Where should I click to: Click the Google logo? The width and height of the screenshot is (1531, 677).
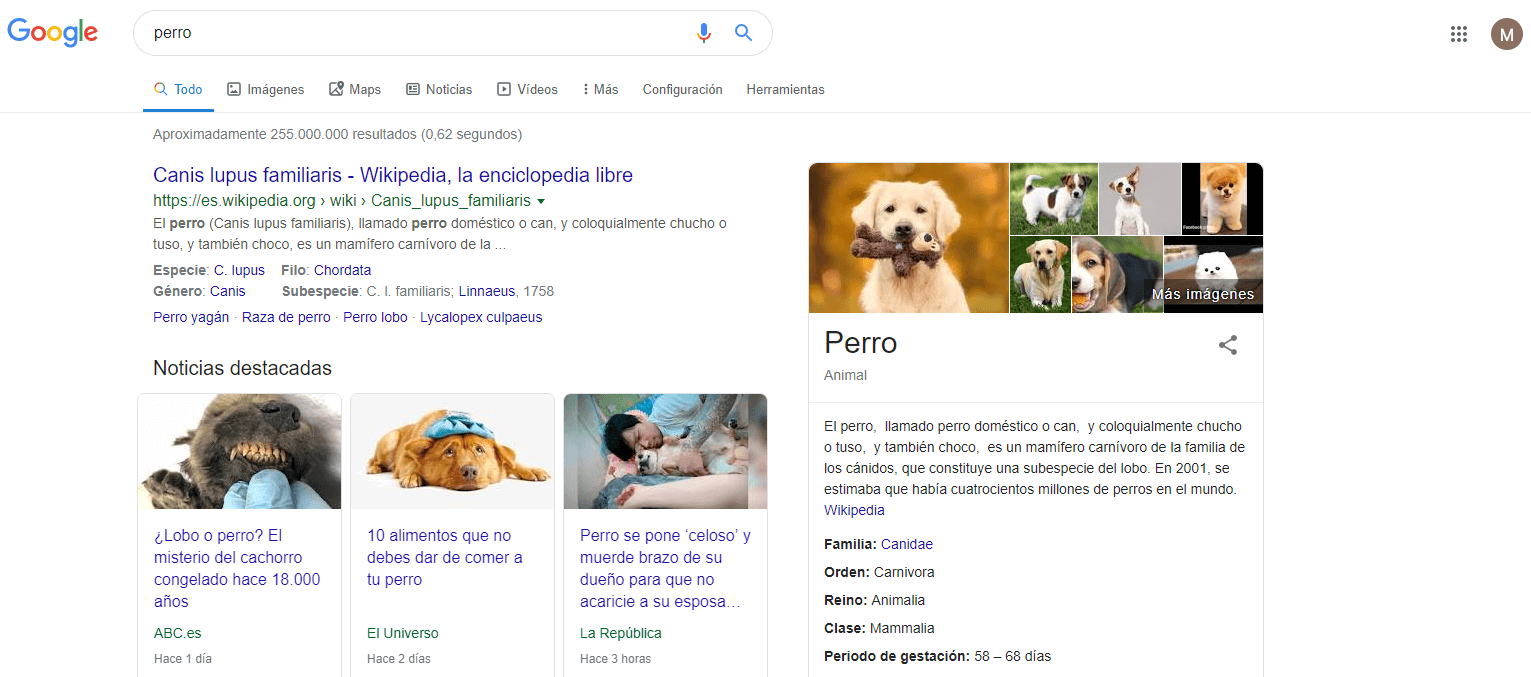click(53, 32)
